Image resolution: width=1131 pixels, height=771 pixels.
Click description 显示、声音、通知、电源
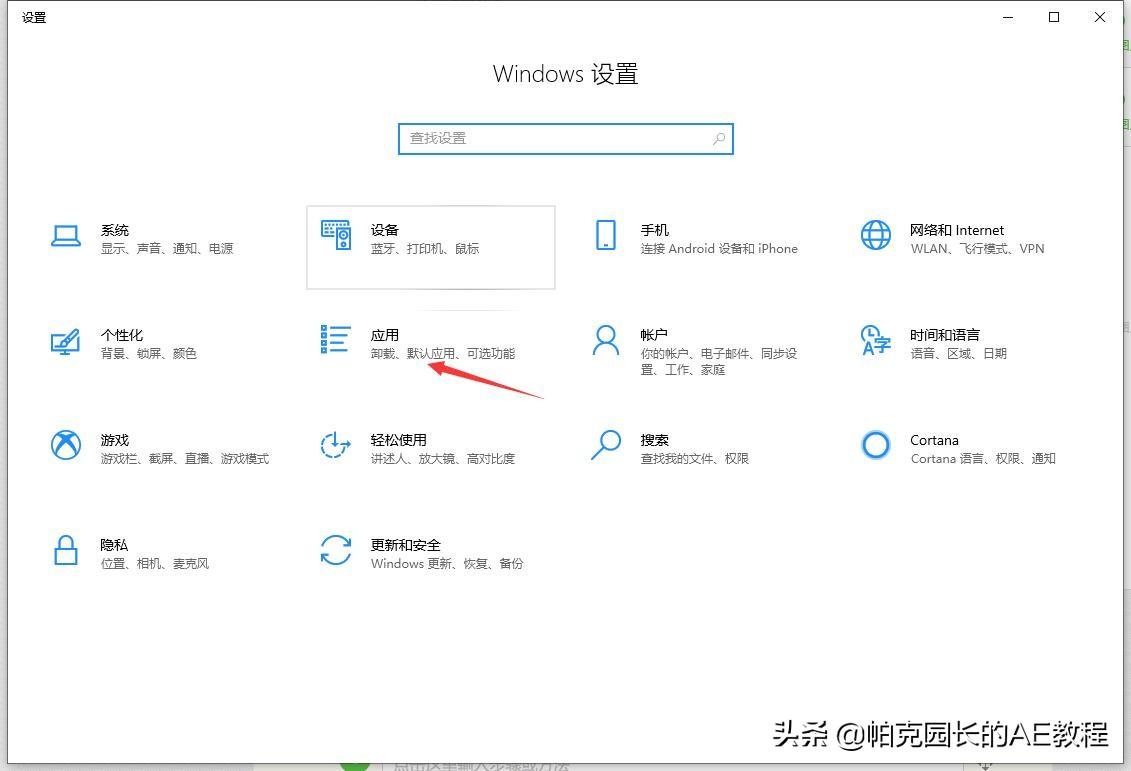pos(167,249)
